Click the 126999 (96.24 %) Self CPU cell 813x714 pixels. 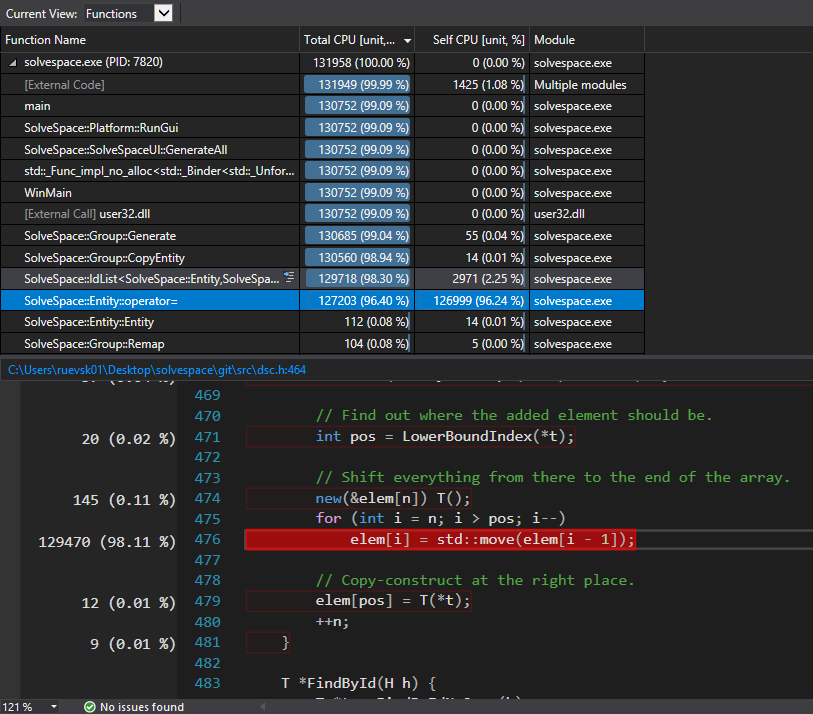click(x=472, y=300)
